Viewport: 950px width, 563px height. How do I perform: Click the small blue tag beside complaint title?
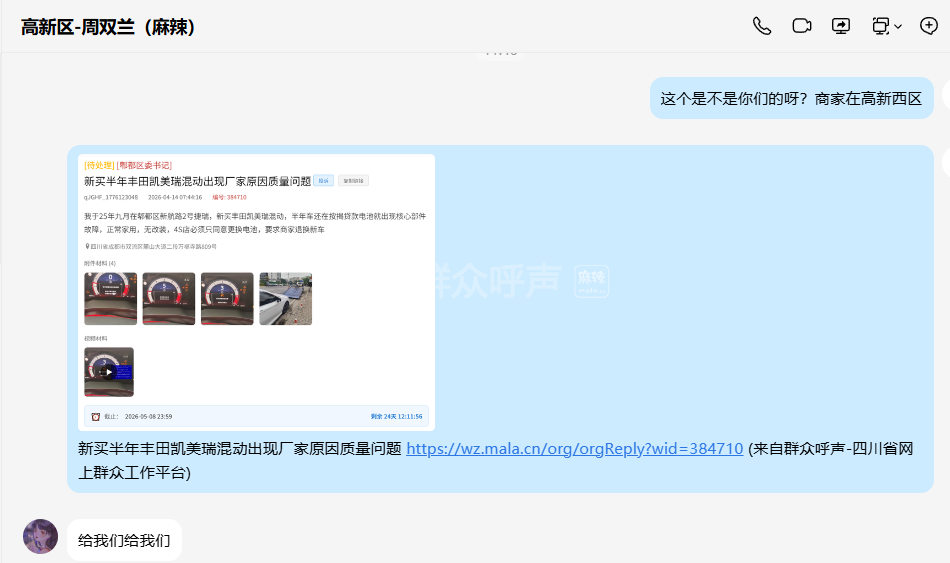tap(323, 181)
